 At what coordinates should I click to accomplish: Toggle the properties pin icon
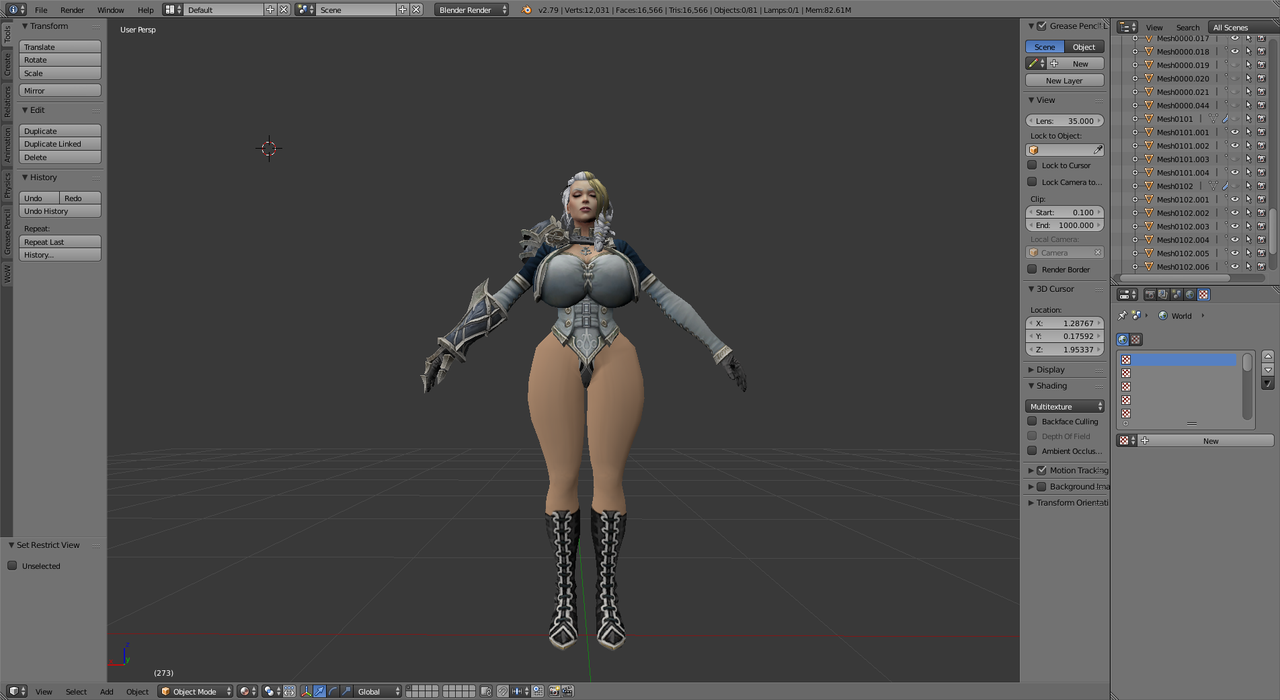(x=1122, y=315)
